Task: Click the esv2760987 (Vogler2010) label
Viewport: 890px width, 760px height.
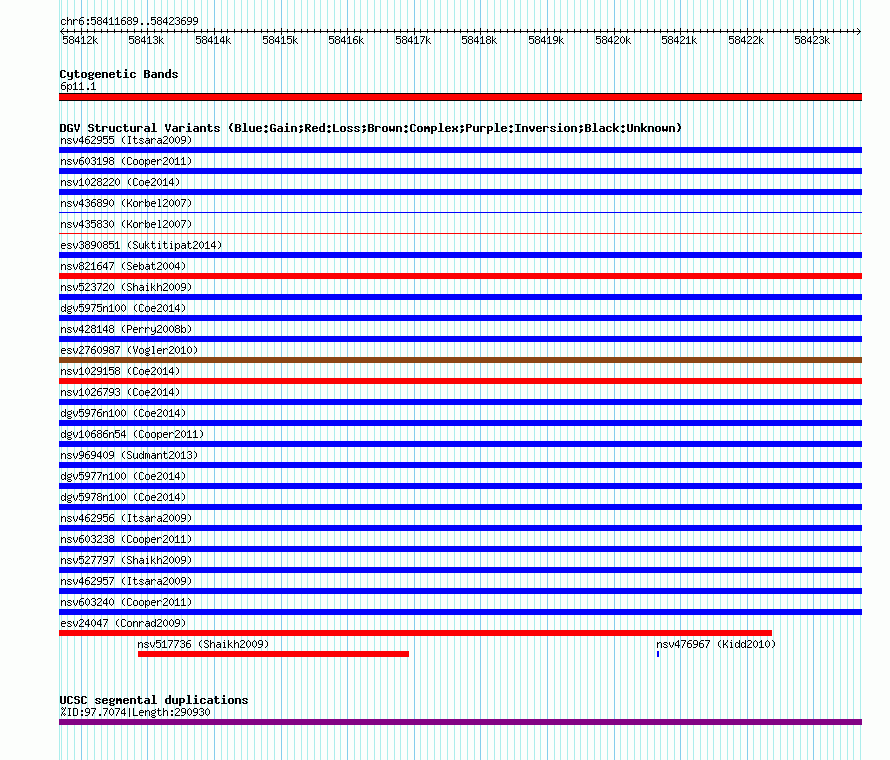Action: [x=129, y=350]
